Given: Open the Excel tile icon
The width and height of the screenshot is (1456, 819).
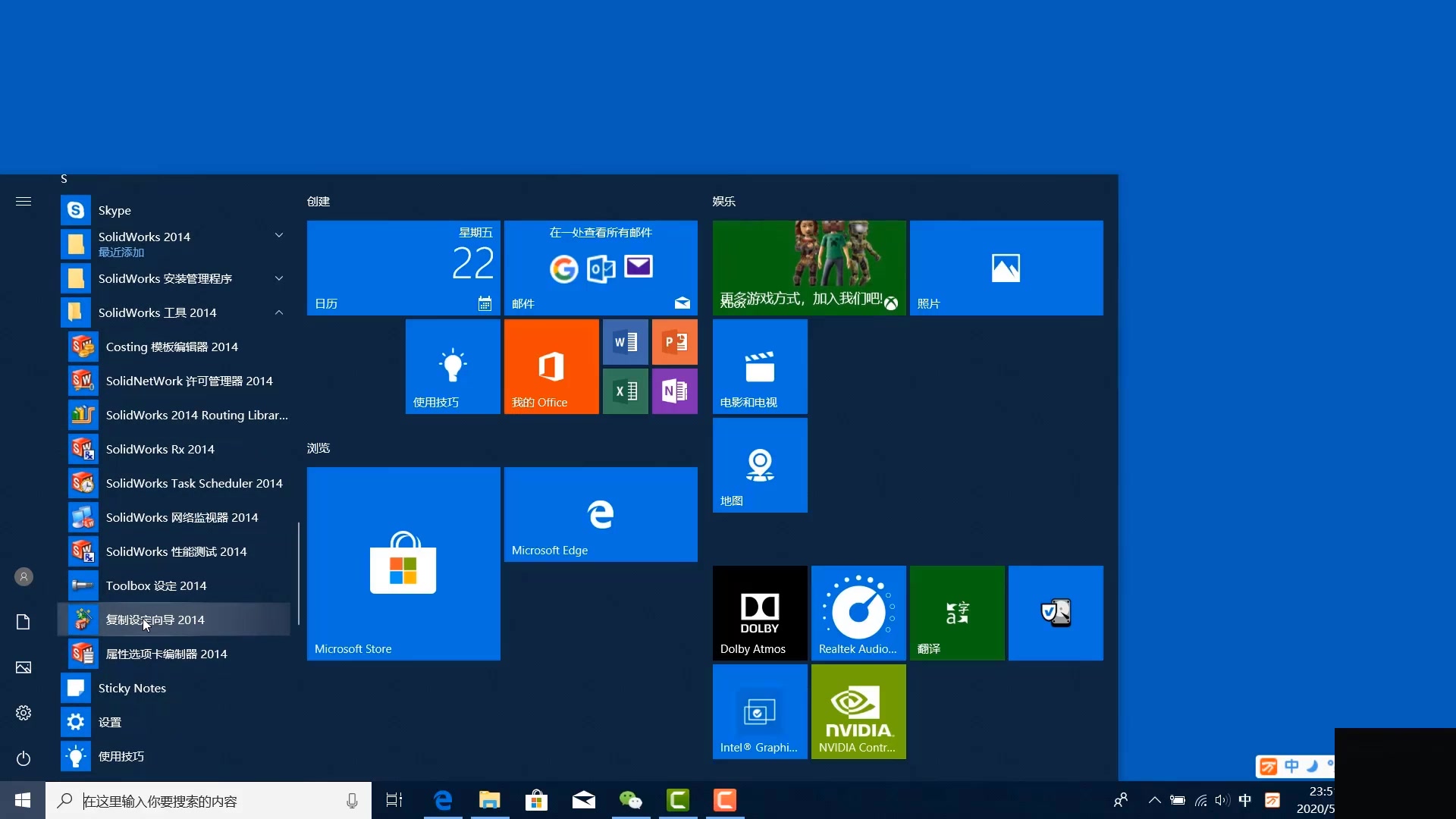Looking at the screenshot, I should (625, 391).
